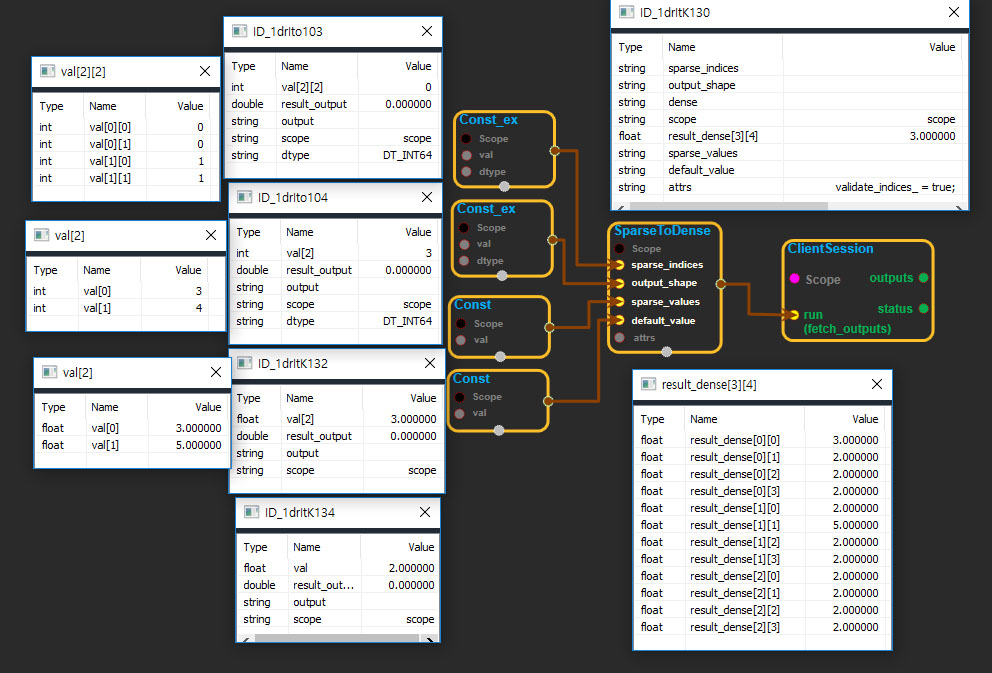
Task: Click the Value column header in result_dense panel
Action: [866, 420]
